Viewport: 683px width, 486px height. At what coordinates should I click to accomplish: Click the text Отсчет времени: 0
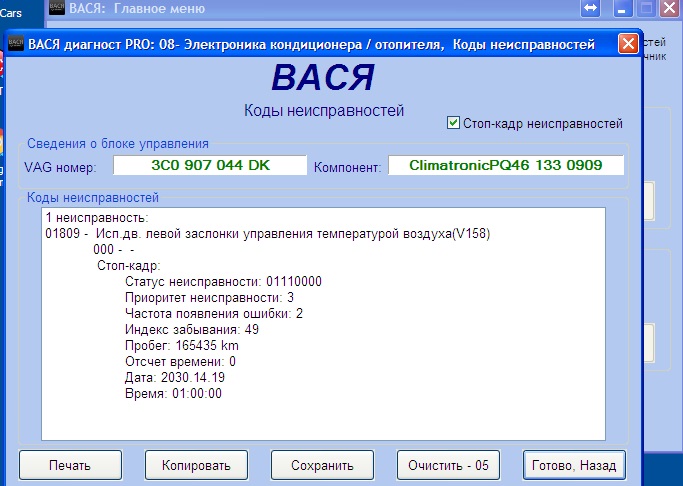click(x=180, y=361)
